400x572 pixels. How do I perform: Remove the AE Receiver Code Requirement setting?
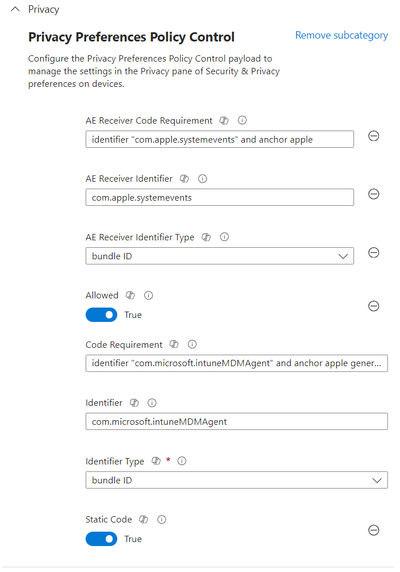373,136
